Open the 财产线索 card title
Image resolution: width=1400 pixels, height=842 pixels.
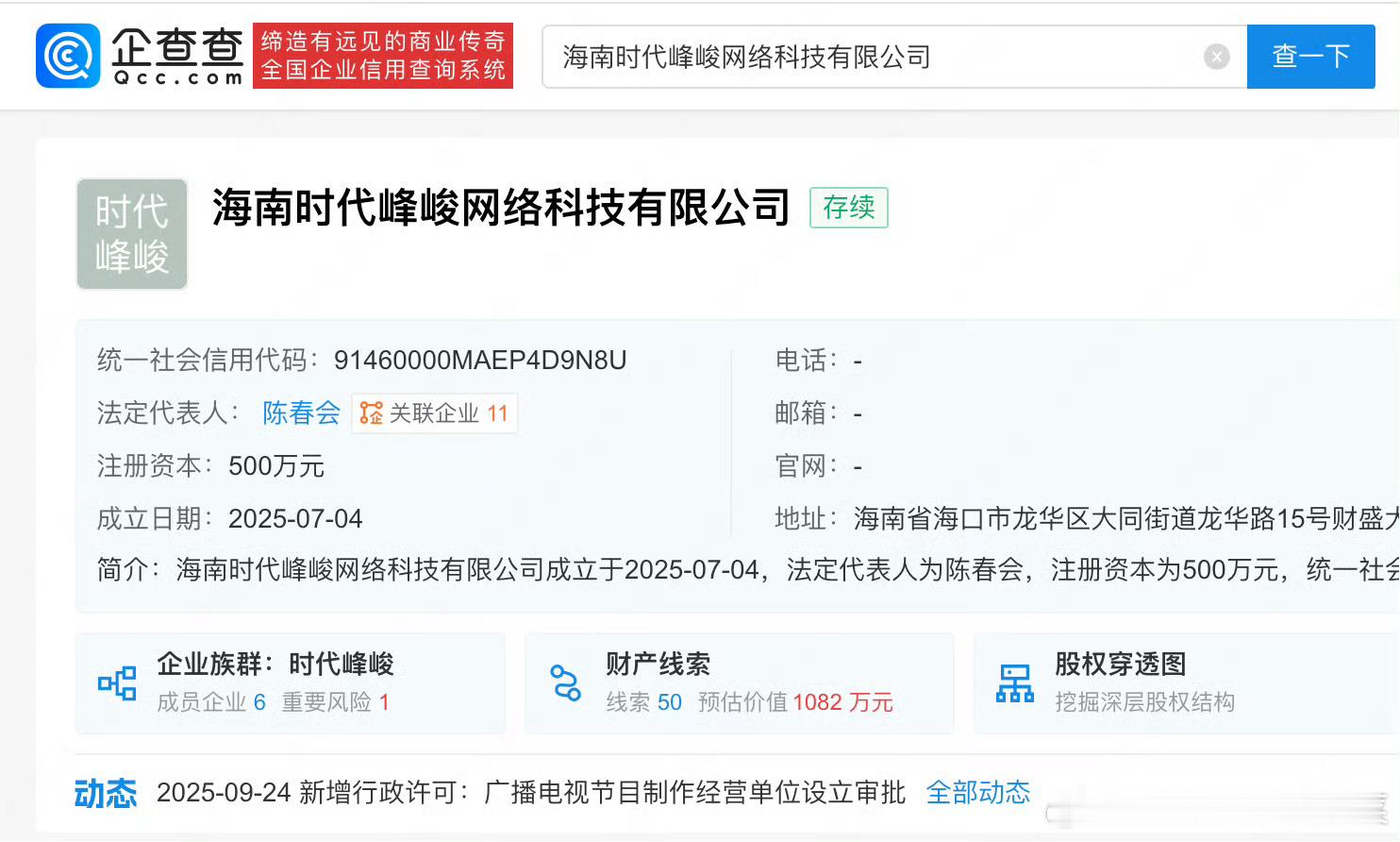tap(658, 664)
